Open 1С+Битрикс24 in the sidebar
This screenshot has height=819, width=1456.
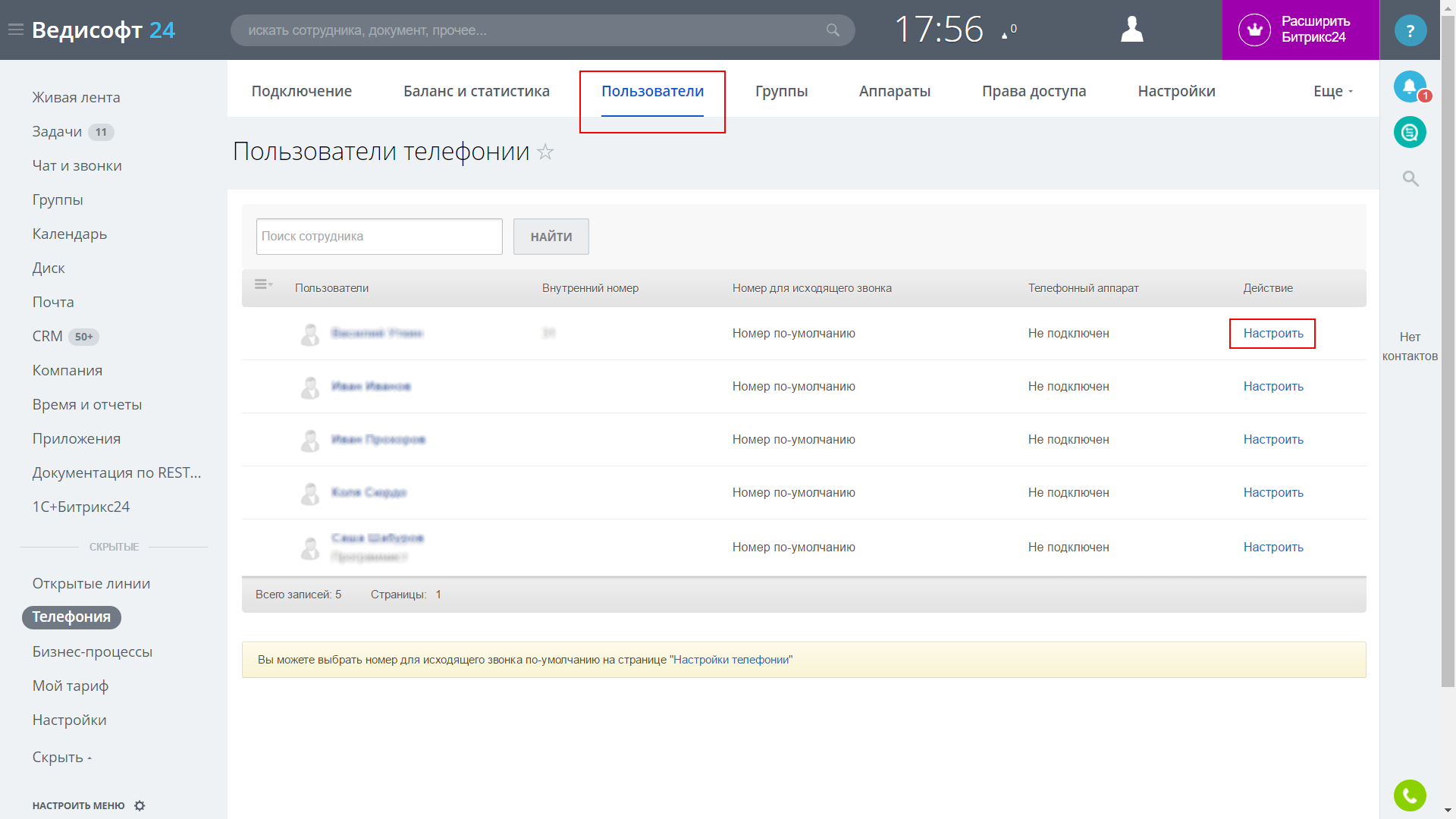coord(80,507)
